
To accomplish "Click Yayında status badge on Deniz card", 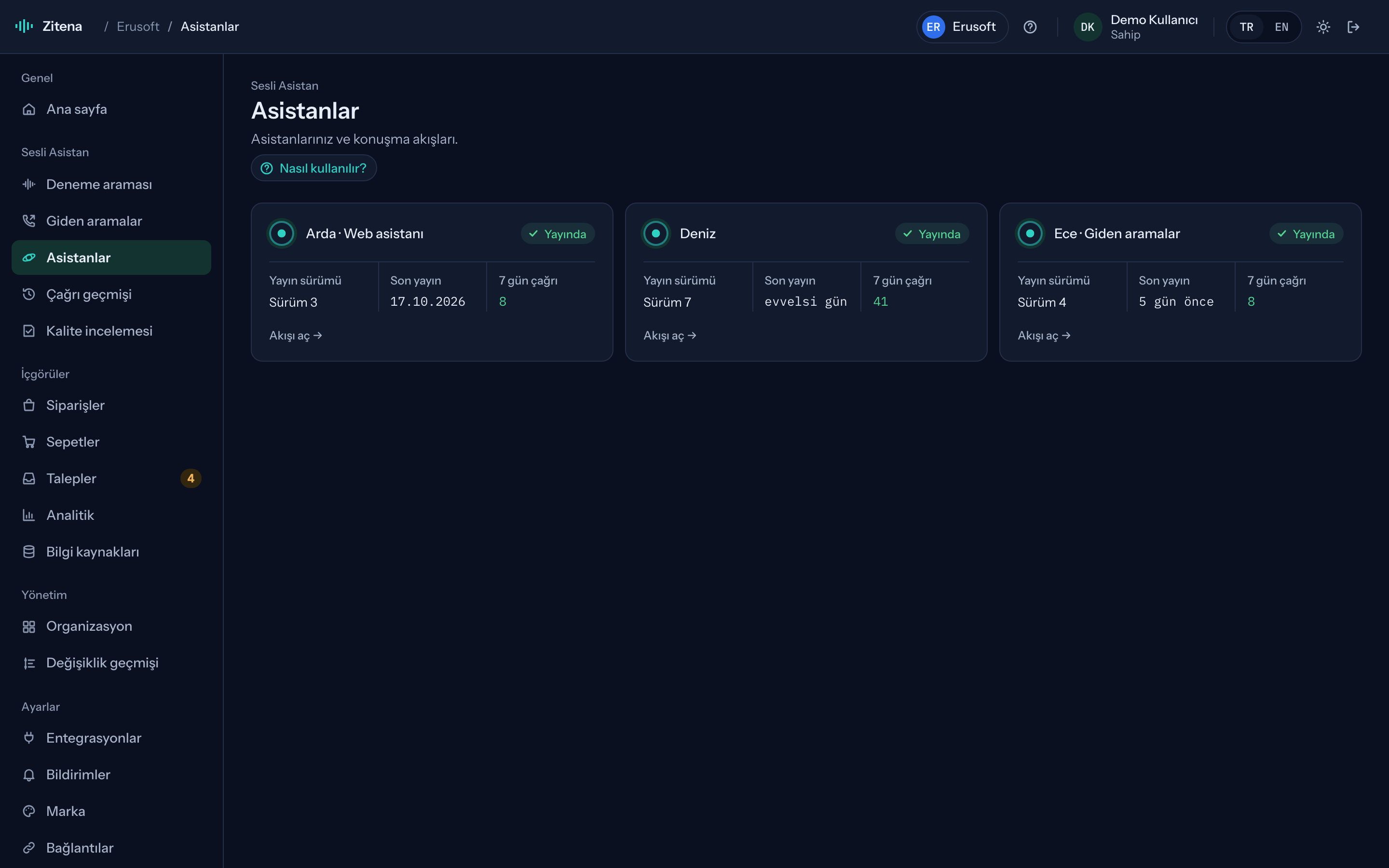I will click(932, 234).
